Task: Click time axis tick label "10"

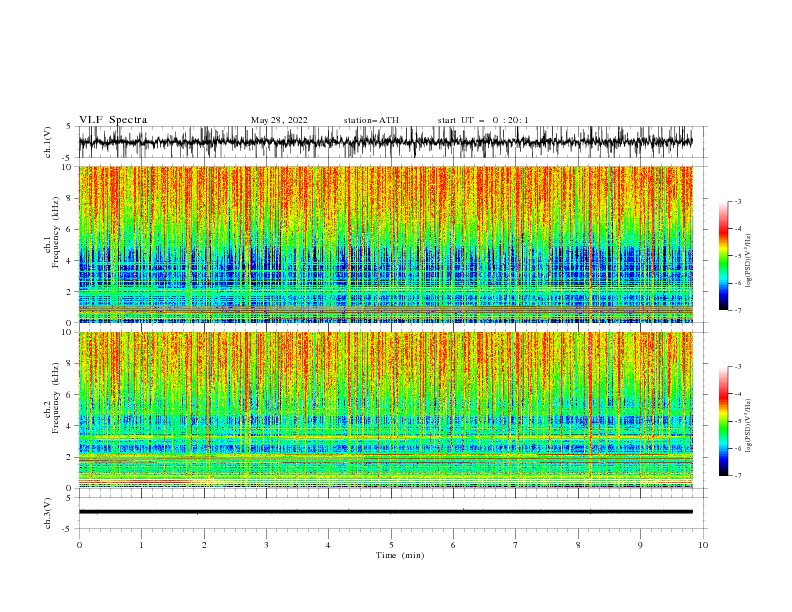Action: tap(703, 545)
